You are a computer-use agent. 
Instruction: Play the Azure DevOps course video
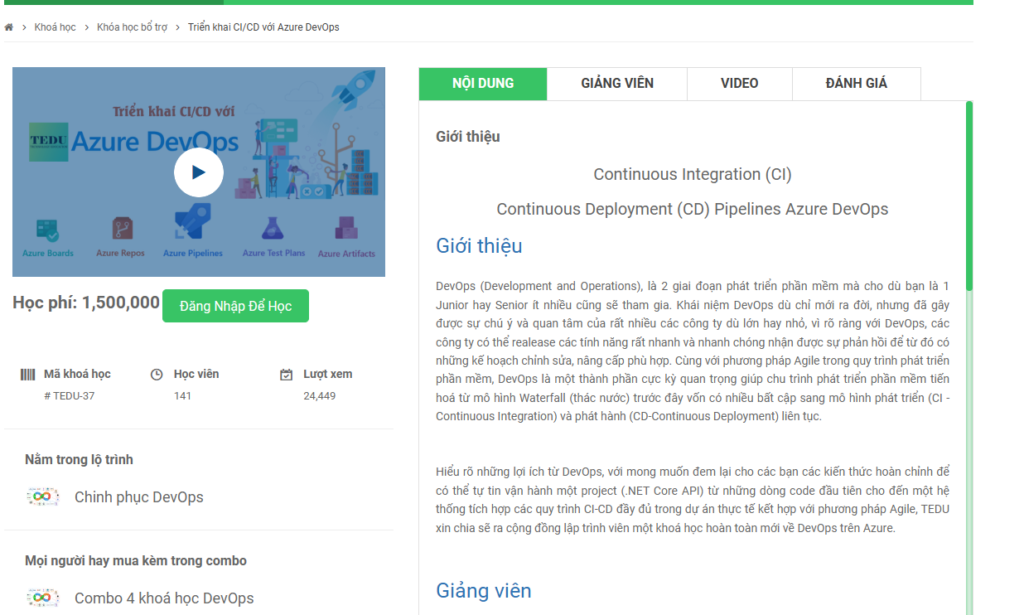click(198, 172)
